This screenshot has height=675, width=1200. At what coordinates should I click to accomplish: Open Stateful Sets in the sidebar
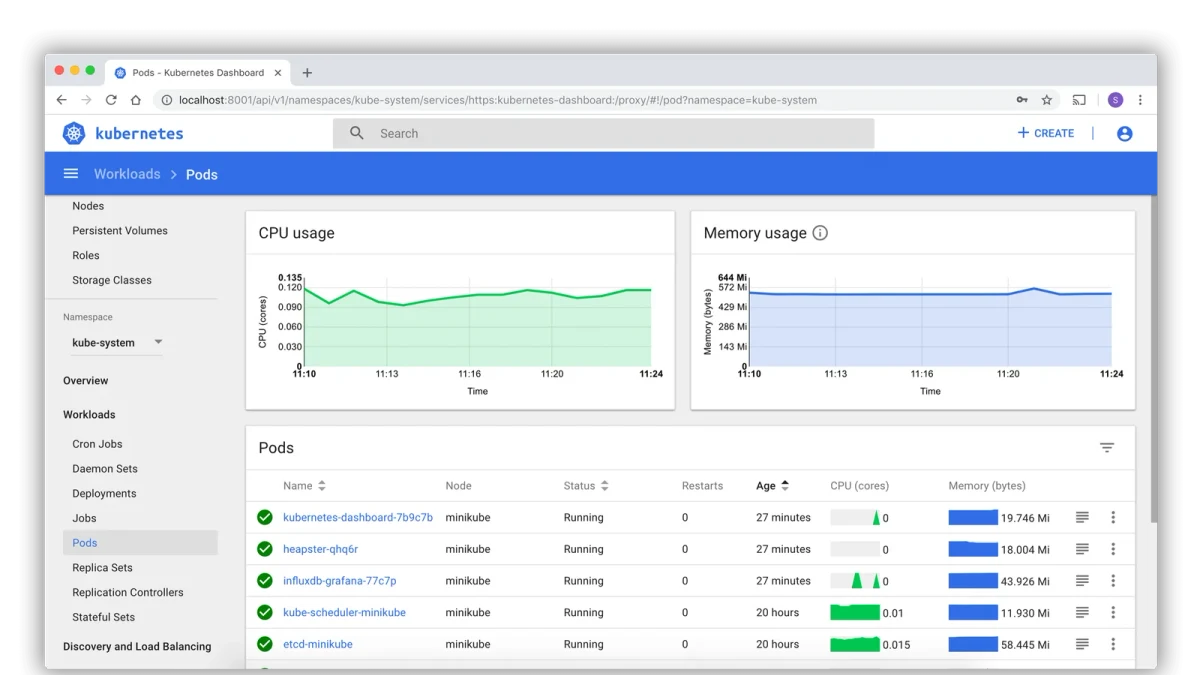tap(103, 617)
